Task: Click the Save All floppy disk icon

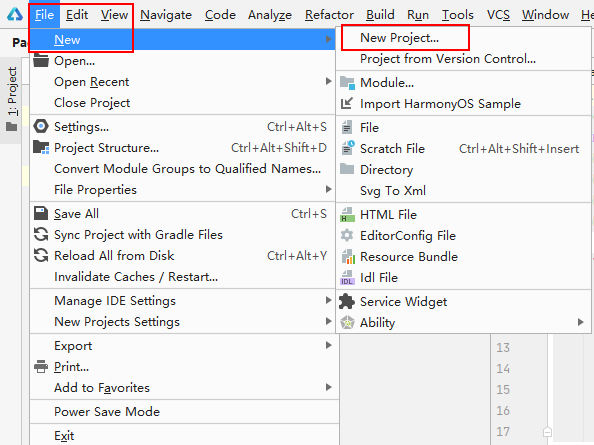Action: coord(41,214)
